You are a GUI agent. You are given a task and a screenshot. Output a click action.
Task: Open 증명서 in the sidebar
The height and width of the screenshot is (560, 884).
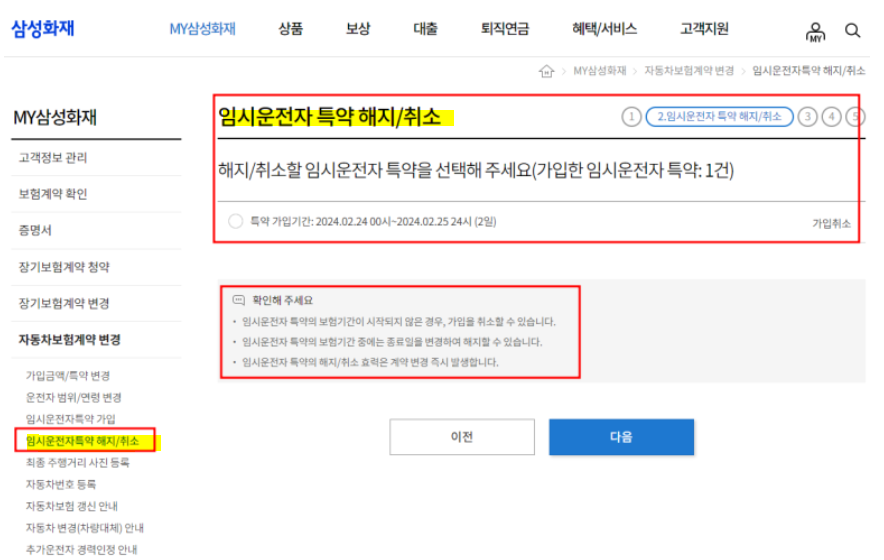point(35,230)
